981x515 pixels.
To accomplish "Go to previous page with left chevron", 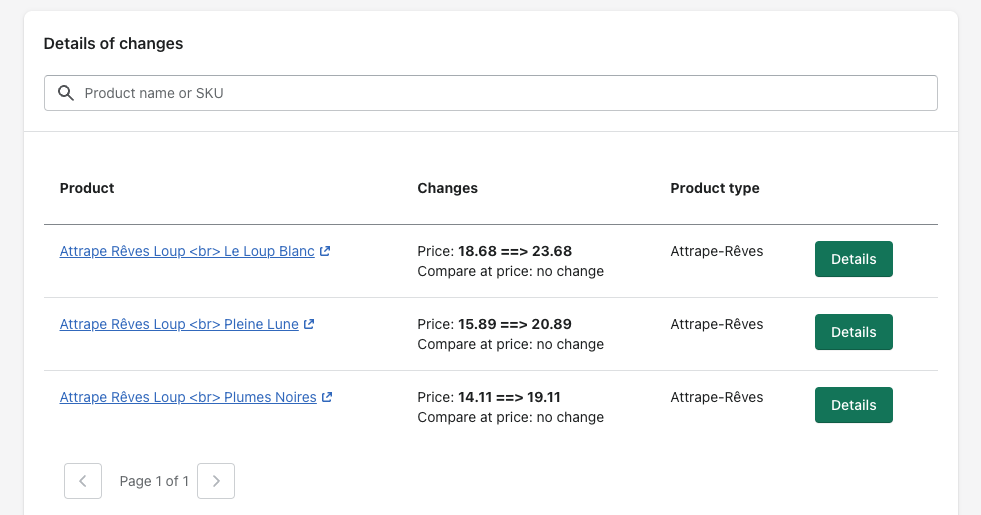I will click(83, 481).
